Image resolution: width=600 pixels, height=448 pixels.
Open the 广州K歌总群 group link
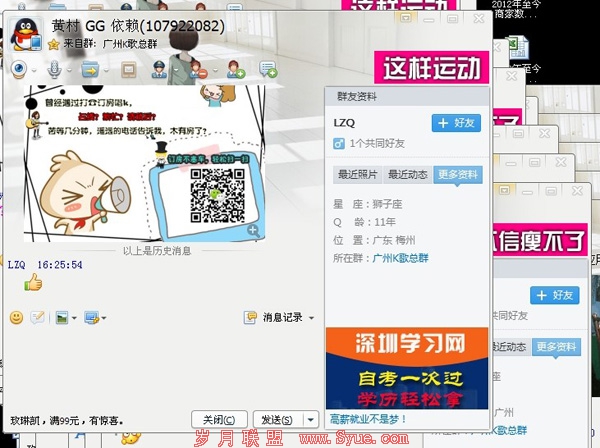click(400, 258)
